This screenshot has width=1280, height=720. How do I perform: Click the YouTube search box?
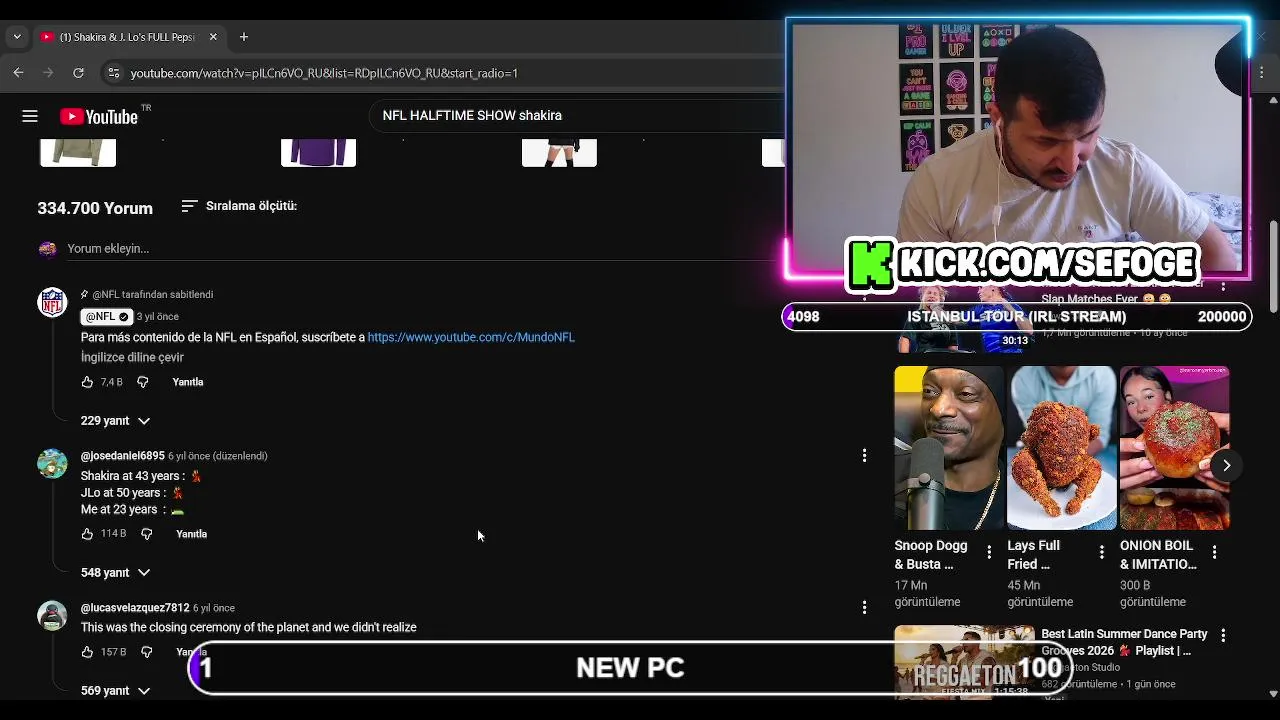[x=575, y=115]
